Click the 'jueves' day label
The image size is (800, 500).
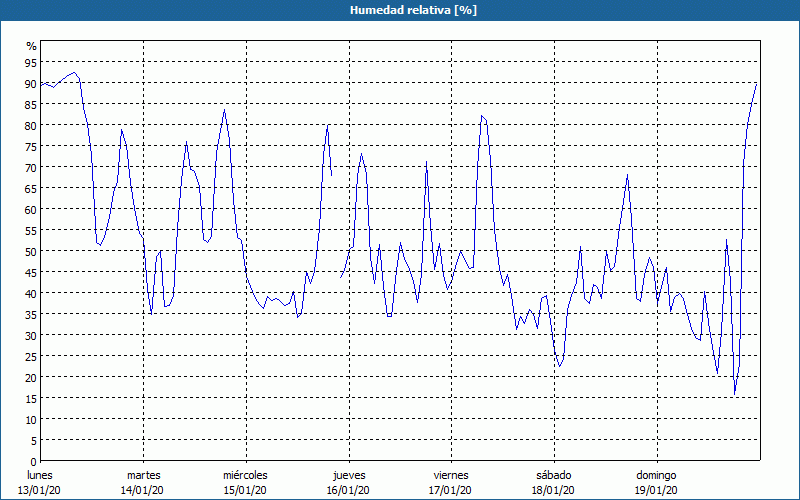[349, 475]
